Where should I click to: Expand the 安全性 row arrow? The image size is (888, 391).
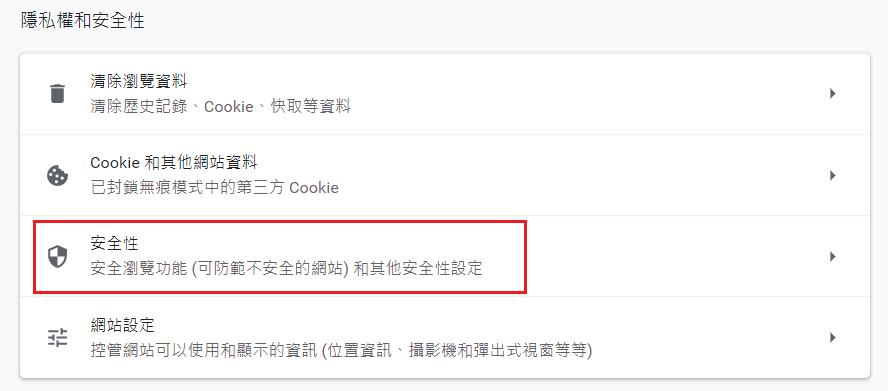coord(832,257)
